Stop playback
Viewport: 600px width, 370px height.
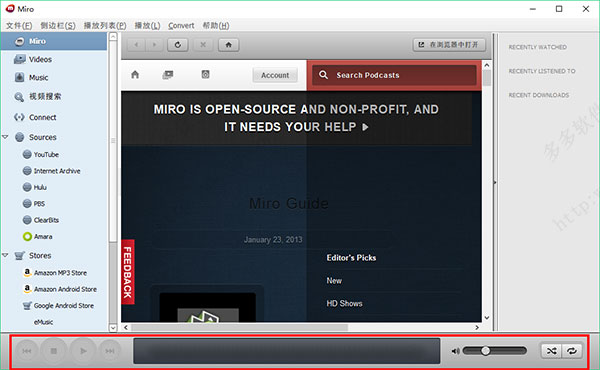54,351
